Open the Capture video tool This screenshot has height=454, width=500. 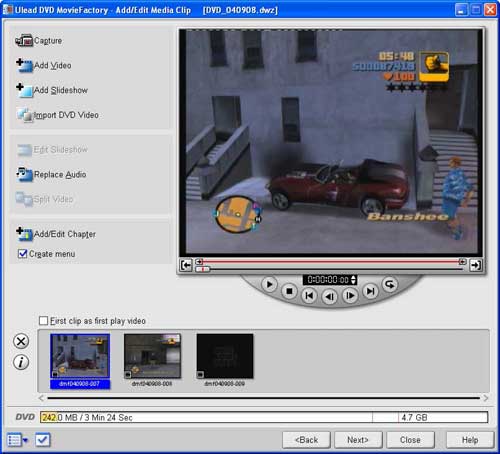39,41
